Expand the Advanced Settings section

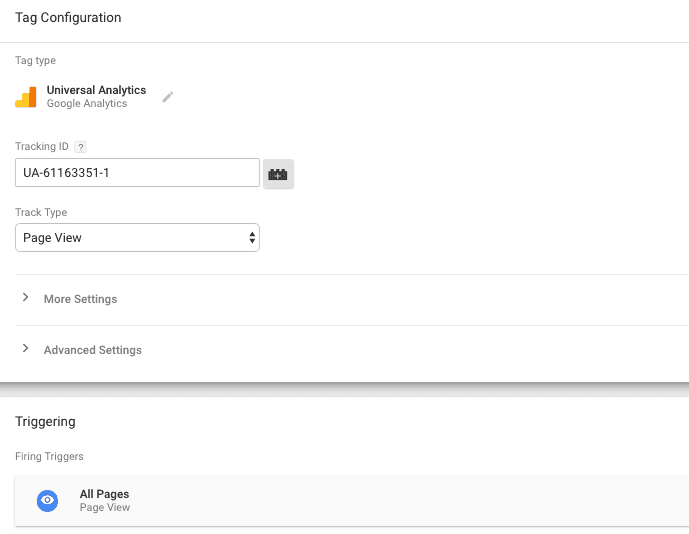pyautogui.click(x=93, y=350)
